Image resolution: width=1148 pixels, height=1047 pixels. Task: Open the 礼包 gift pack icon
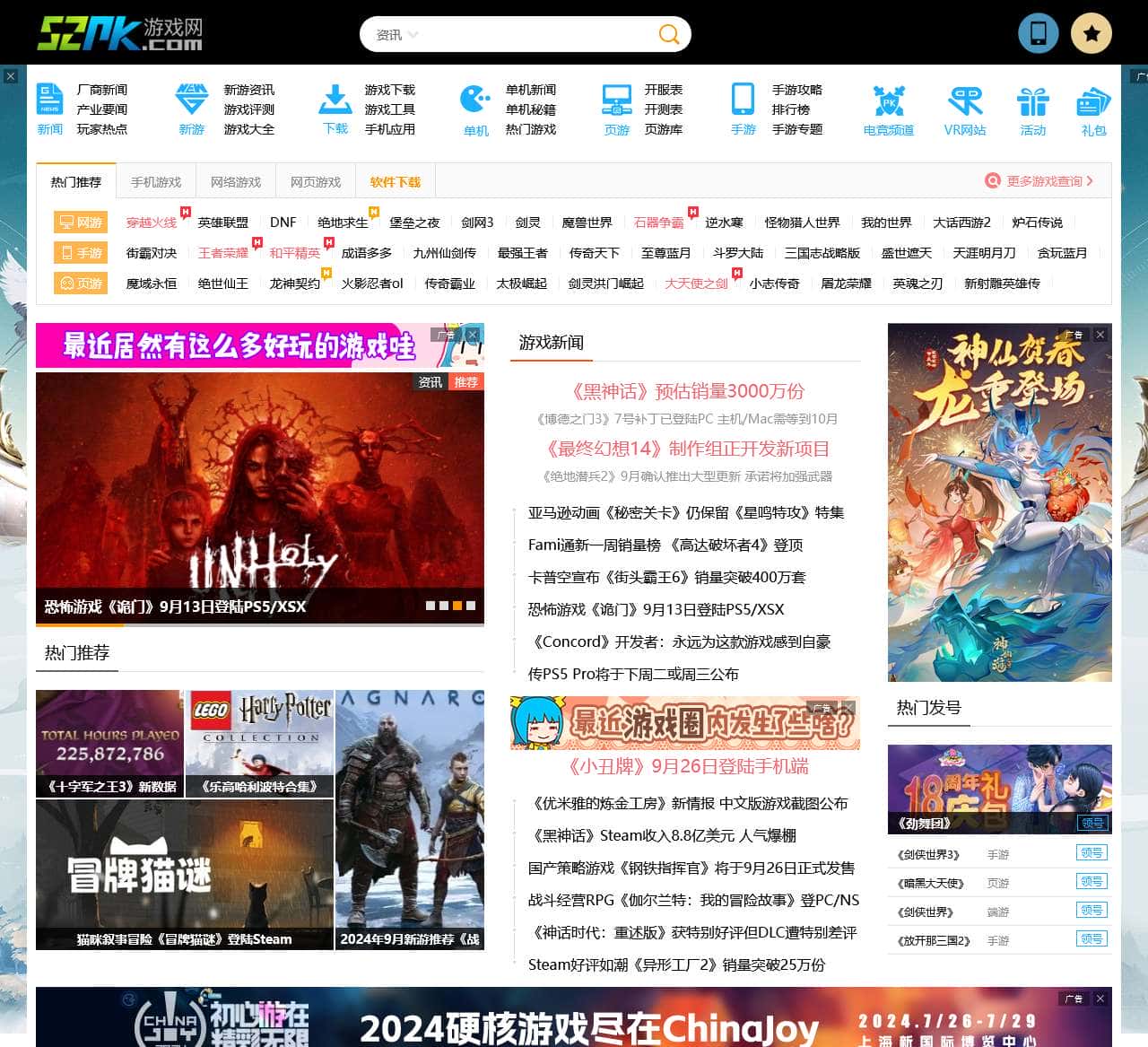click(x=1093, y=109)
